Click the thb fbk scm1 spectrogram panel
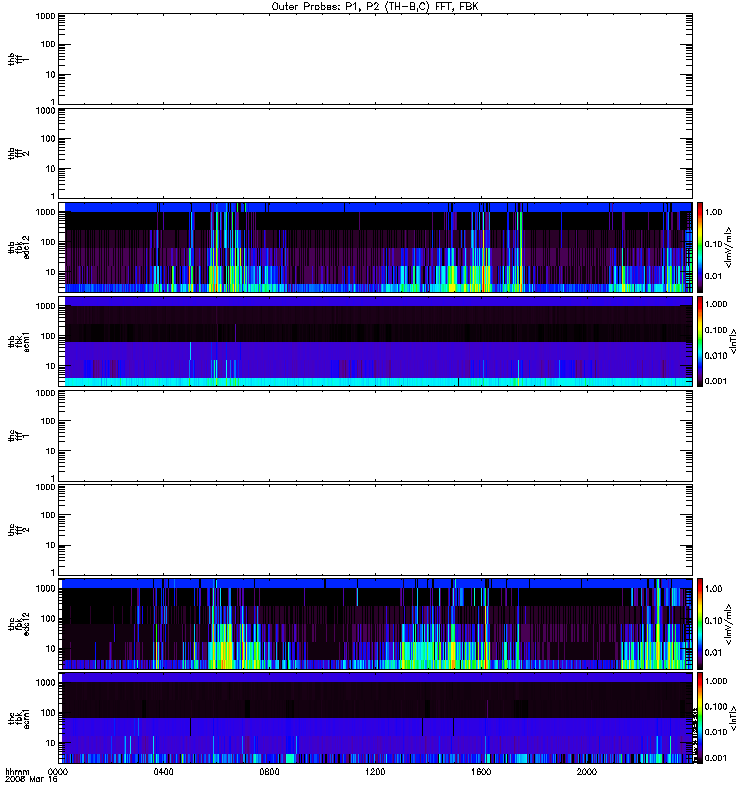The image size is (750, 800). [x=376, y=341]
